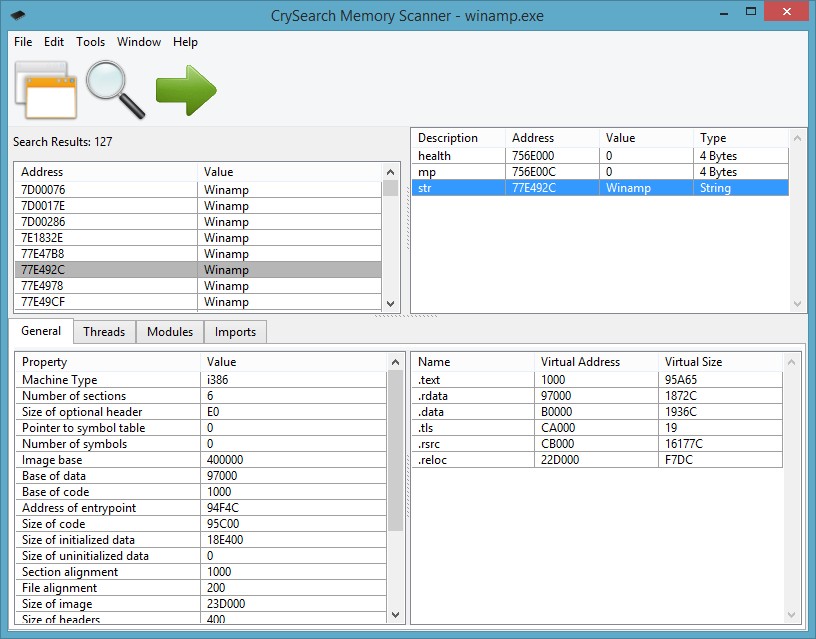This screenshot has height=639, width=816.
Task: Open the Tools menu
Action: 90,42
